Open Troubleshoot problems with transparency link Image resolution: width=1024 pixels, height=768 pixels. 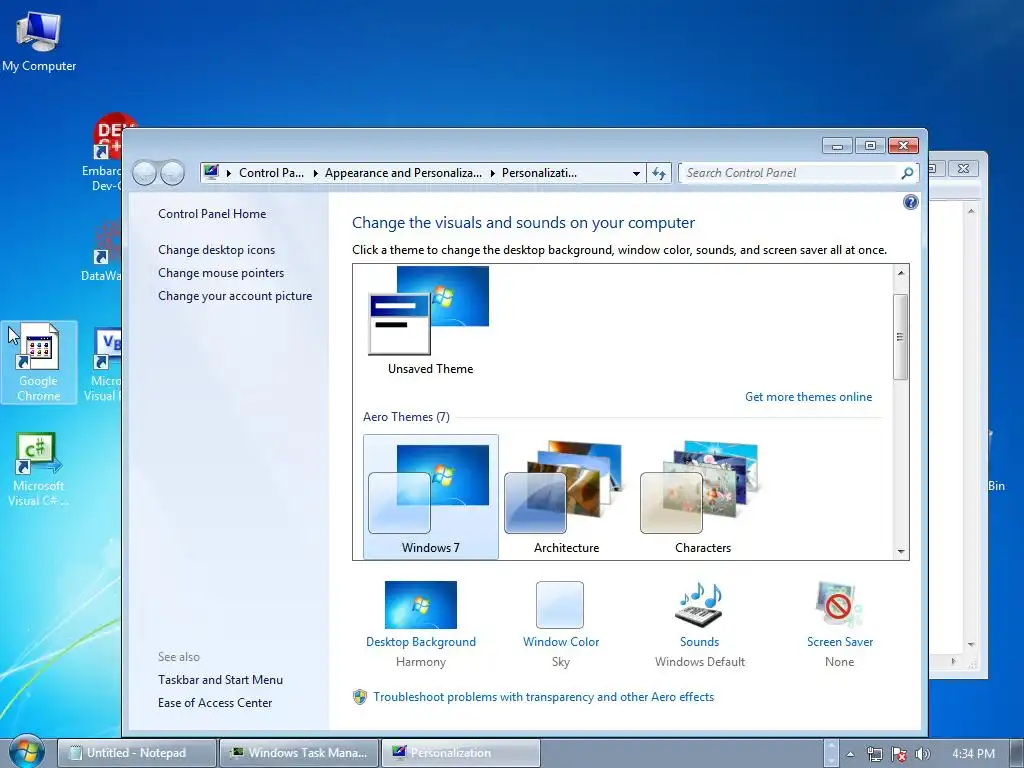543,697
